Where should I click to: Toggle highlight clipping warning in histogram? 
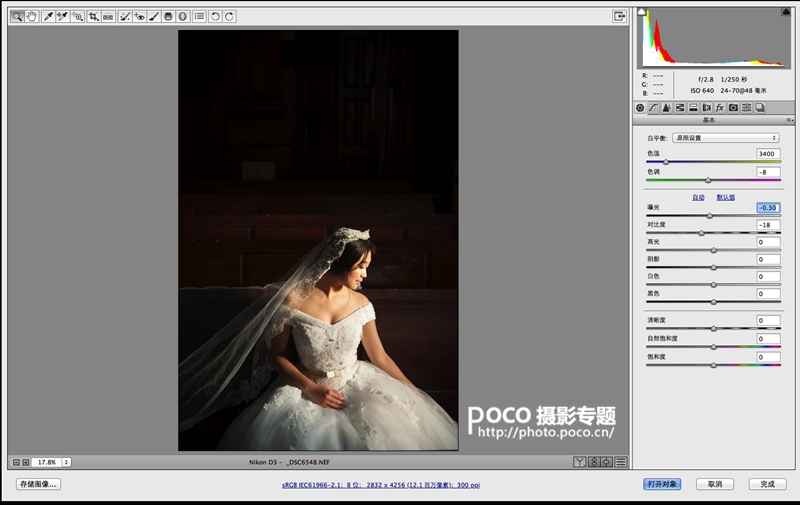click(x=786, y=12)
